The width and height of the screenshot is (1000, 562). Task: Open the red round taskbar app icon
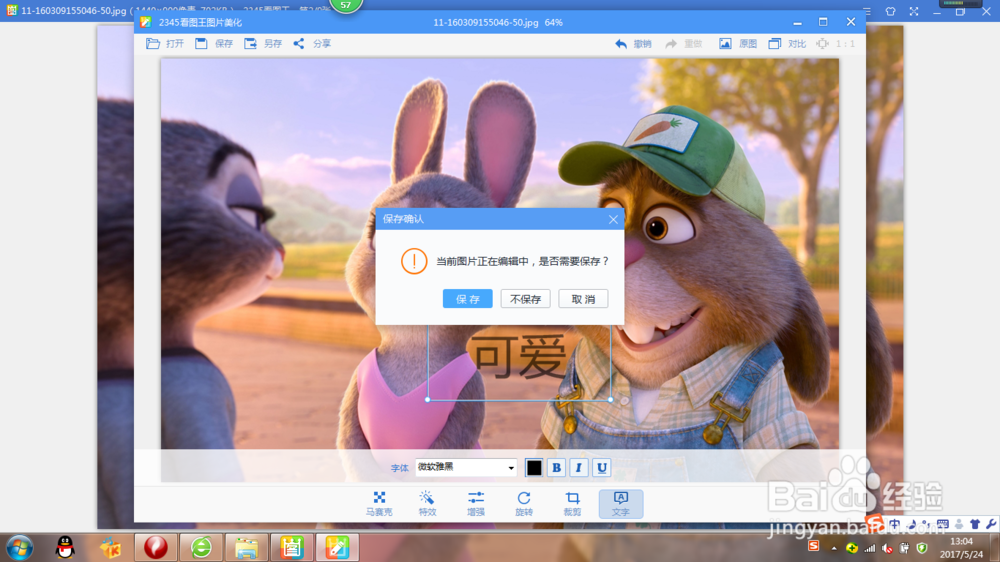click(x=156, y=547)
